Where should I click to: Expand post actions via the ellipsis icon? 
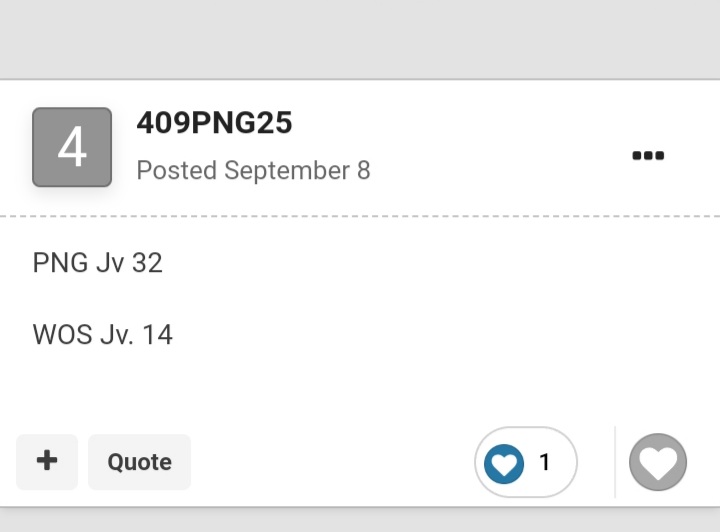tap(648, 156)
